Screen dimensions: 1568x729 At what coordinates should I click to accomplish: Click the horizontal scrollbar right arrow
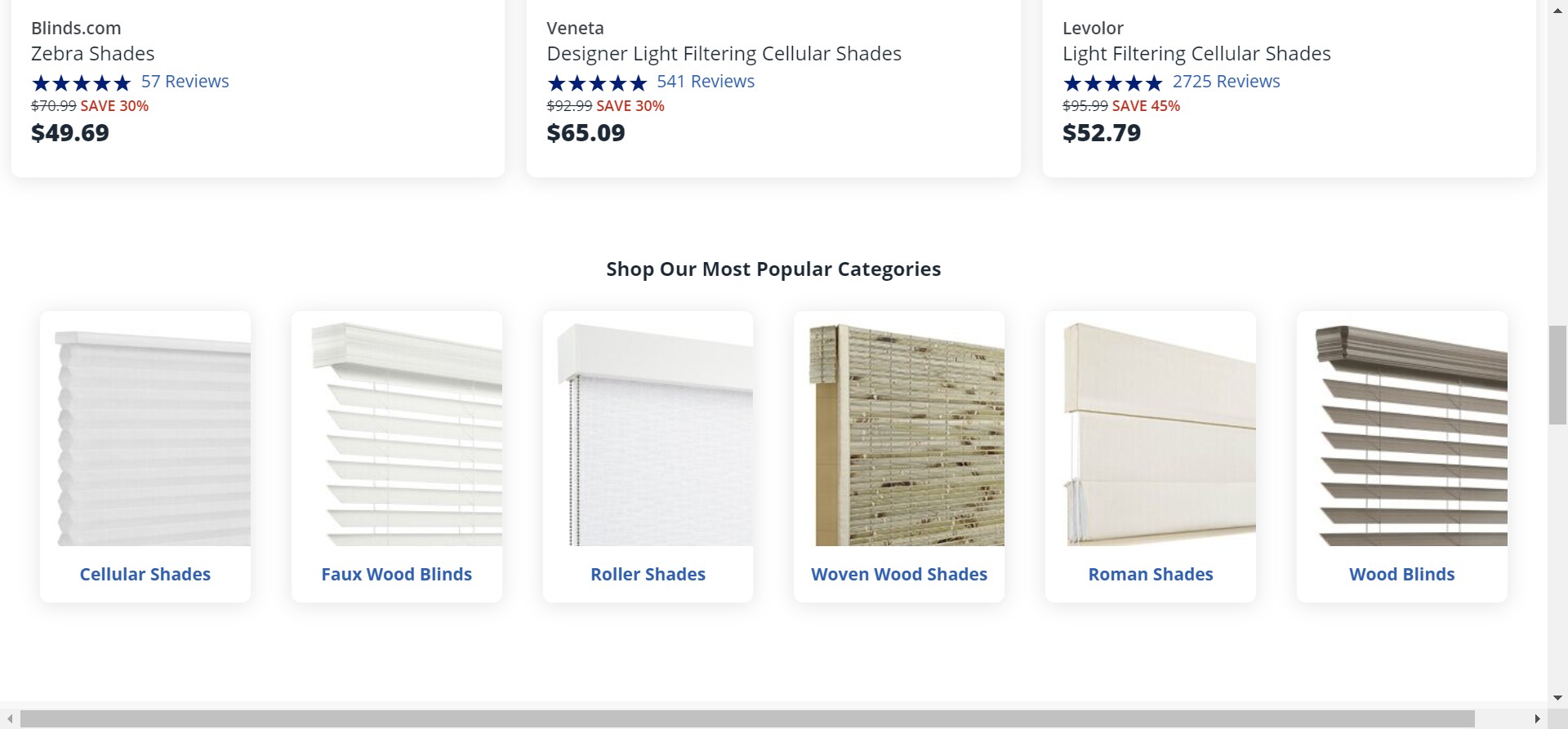tap(1538, 719)
